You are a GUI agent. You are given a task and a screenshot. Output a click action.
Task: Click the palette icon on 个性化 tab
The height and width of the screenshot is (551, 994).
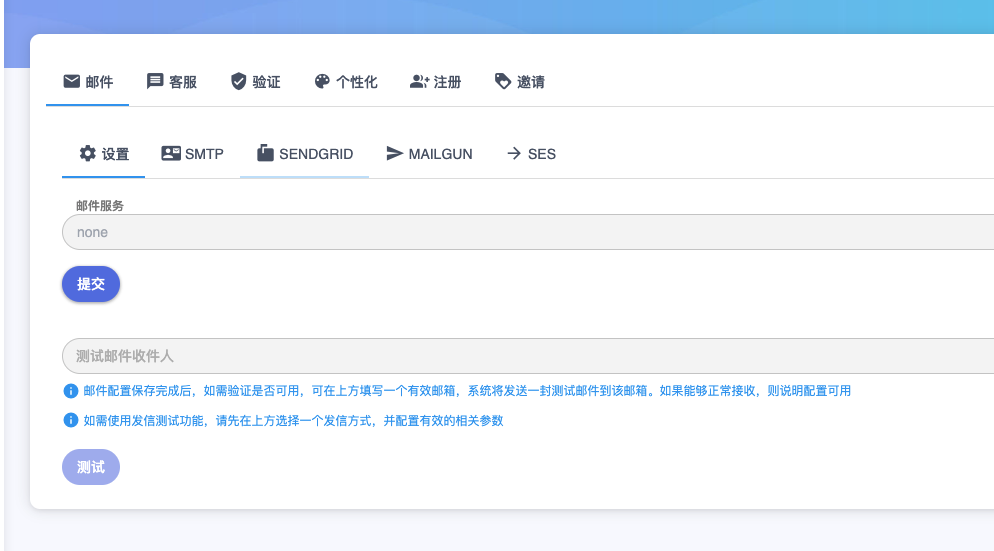click(x=322, y=81)
